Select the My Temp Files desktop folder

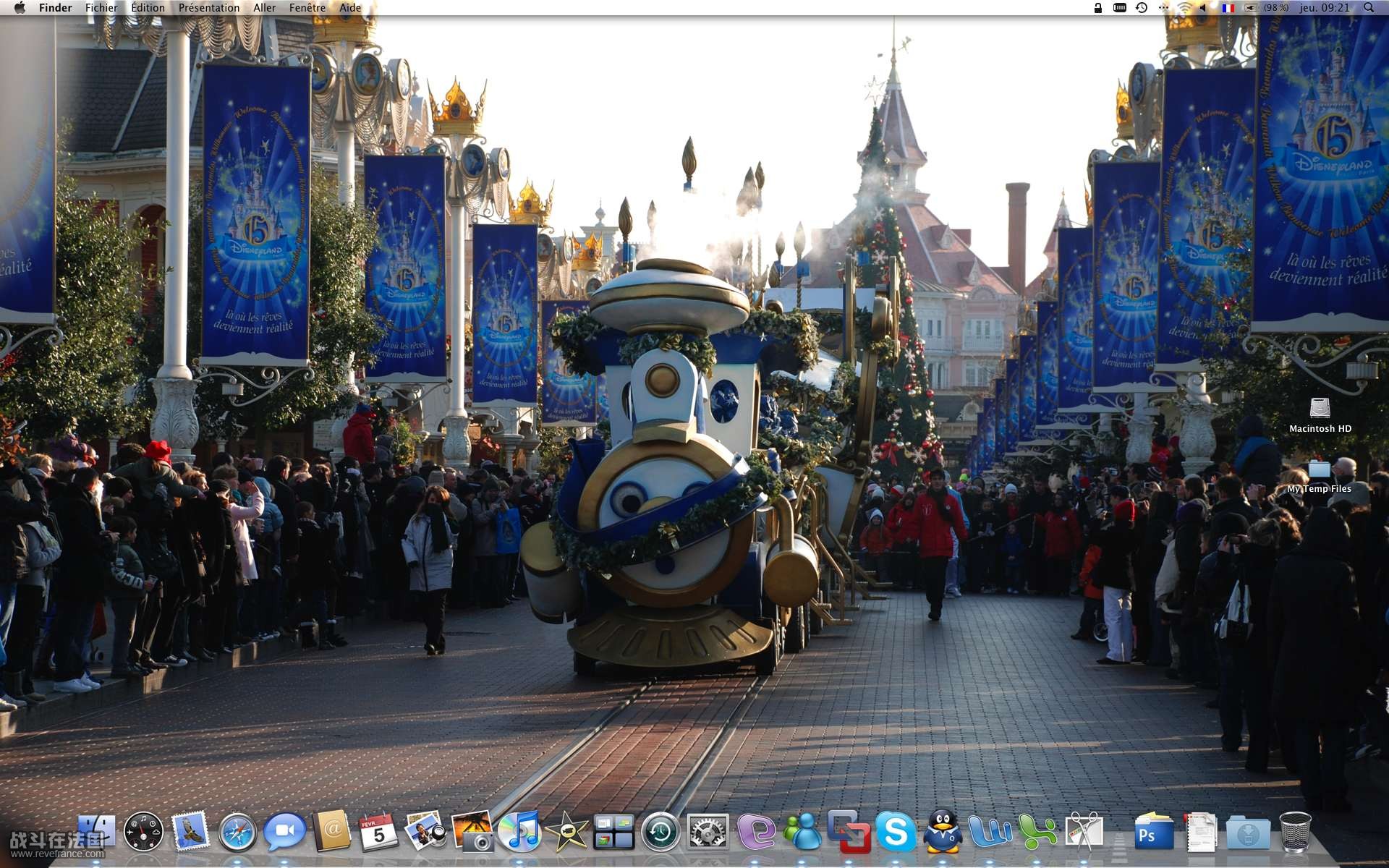1320,476
